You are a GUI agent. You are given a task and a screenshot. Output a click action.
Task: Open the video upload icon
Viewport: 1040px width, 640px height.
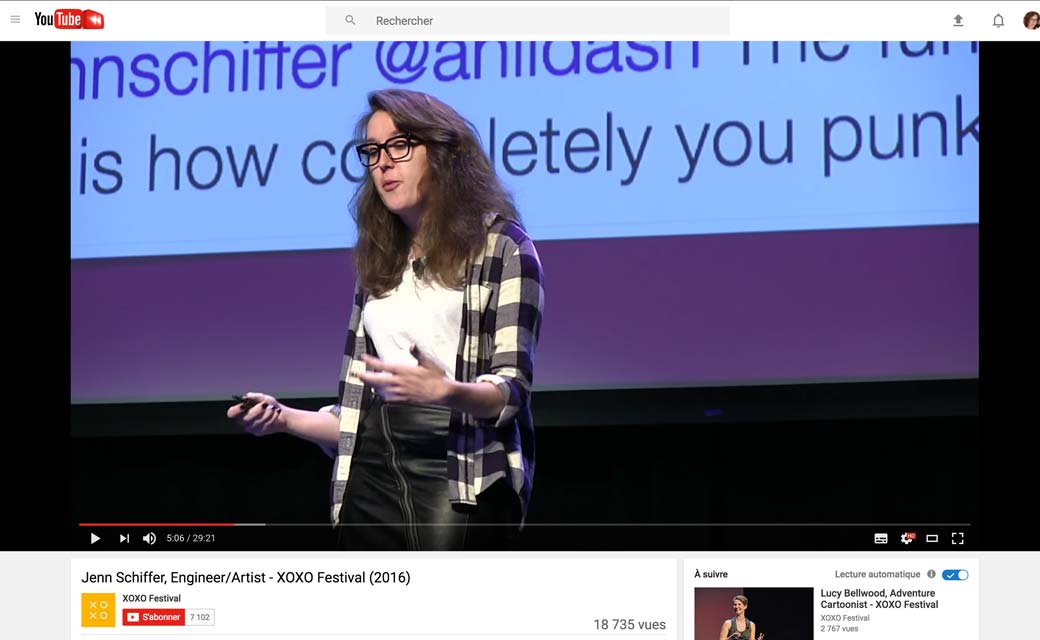pyautogui.click(x=958, y=20)
